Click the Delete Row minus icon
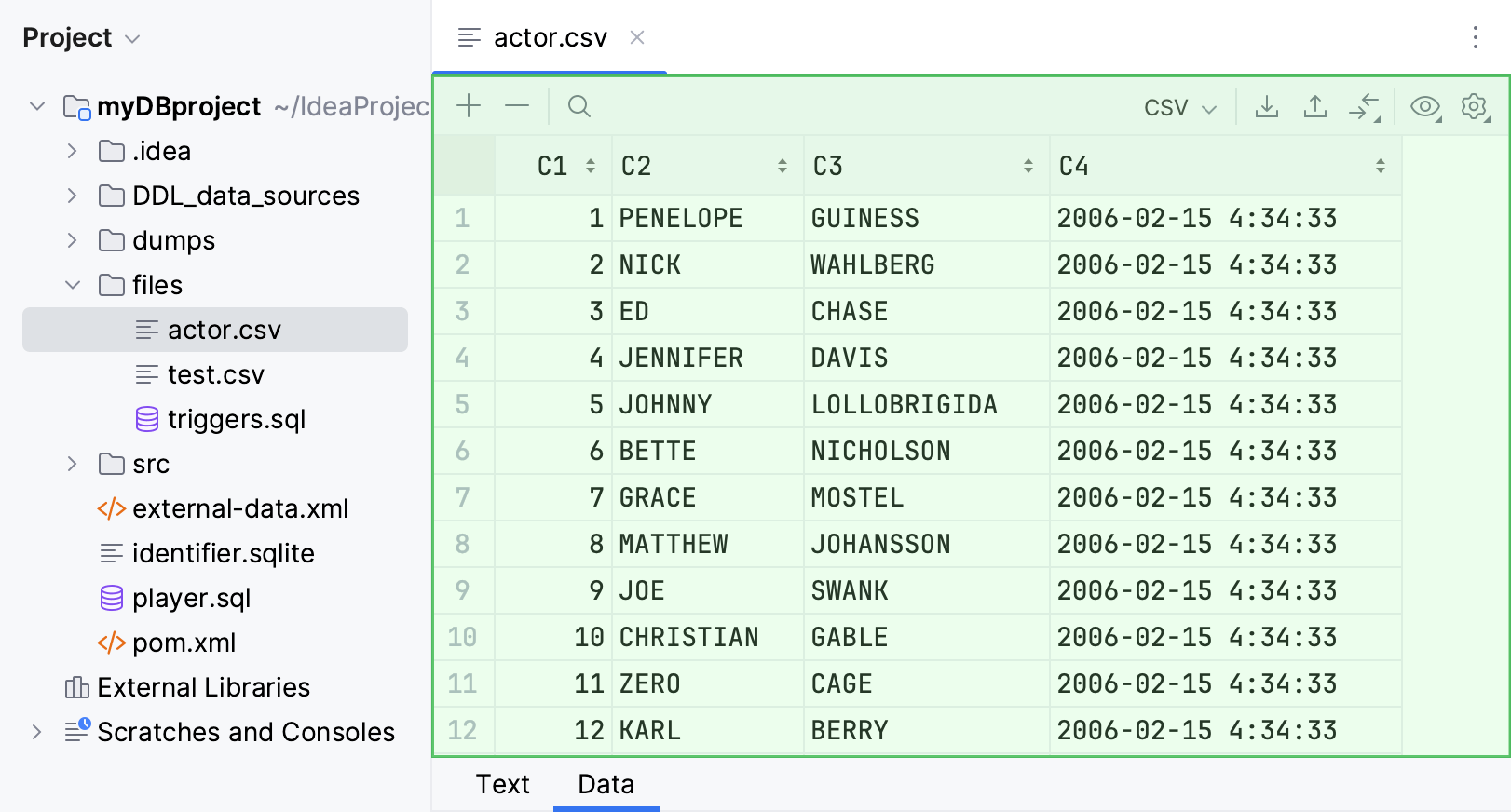The width and height of the screenshot is (1511, 812). tap(517, 106)
